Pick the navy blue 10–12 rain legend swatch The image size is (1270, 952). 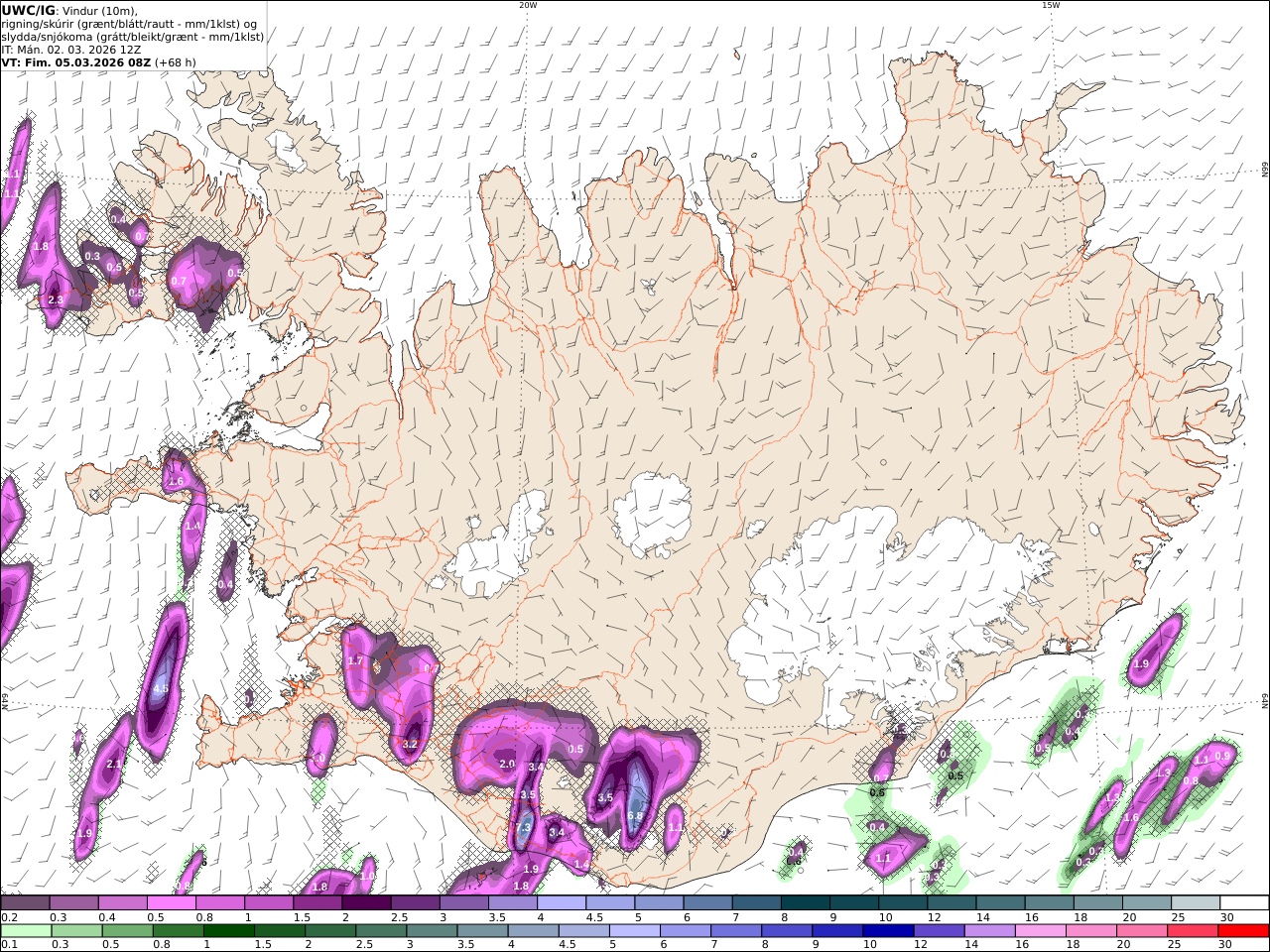tap(887, 931)
